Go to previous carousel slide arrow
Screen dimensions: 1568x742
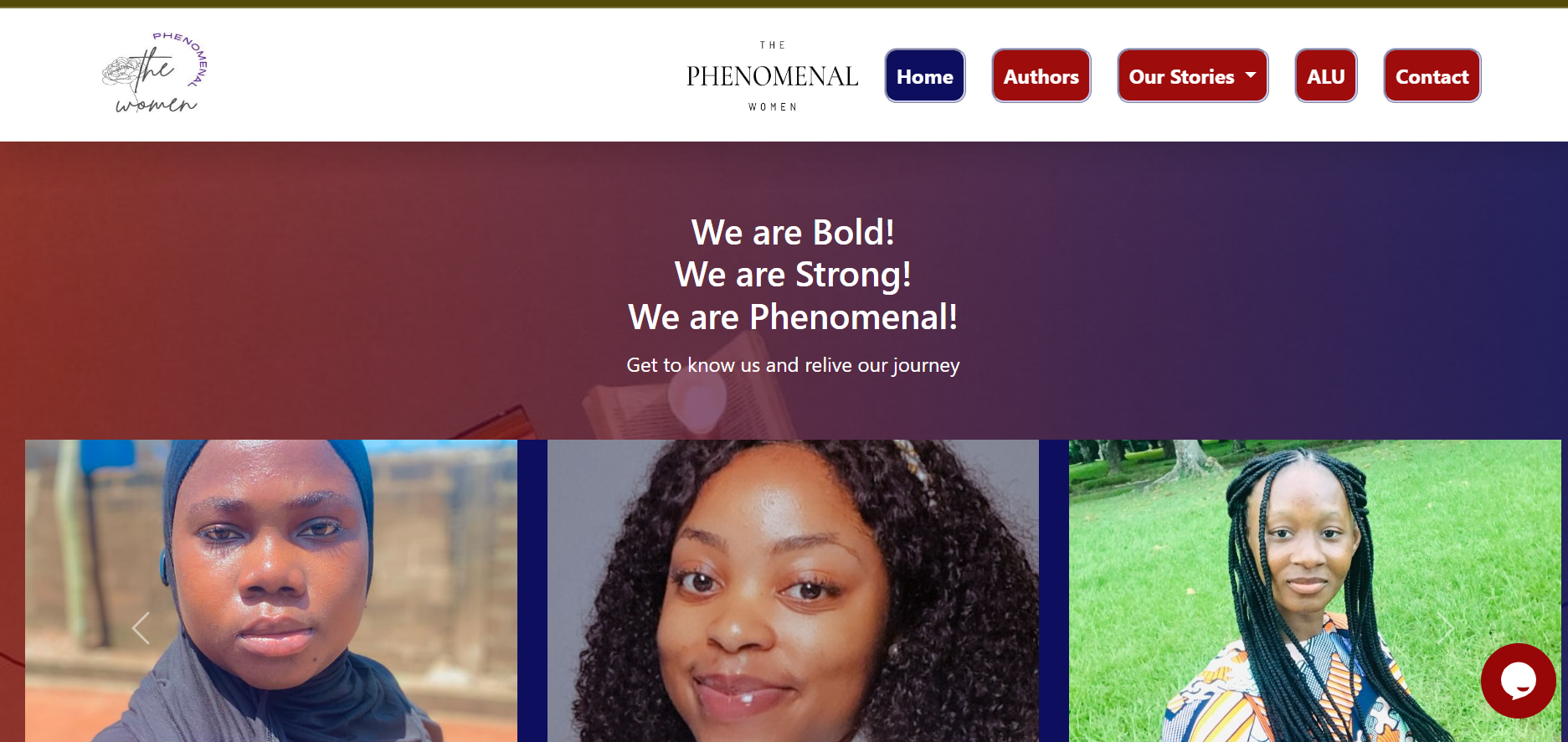(x=141, y=628)
